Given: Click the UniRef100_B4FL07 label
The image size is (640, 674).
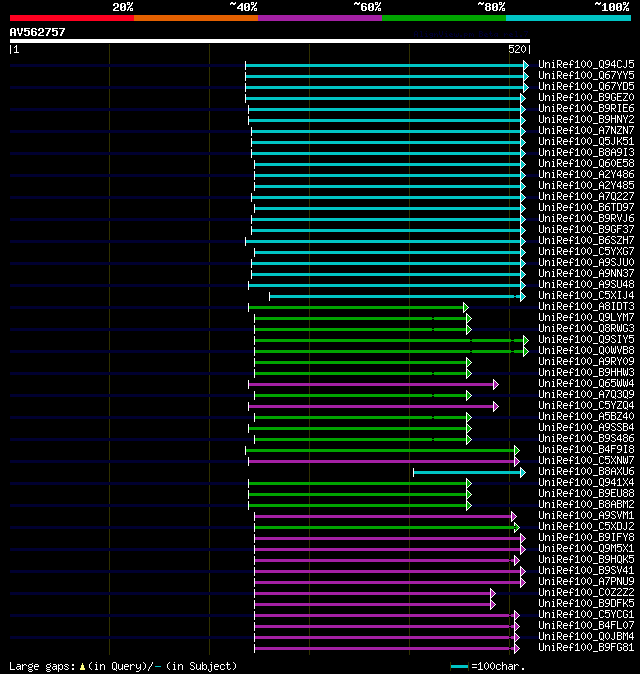Looking at the screenshot, I should pos(586,626).
